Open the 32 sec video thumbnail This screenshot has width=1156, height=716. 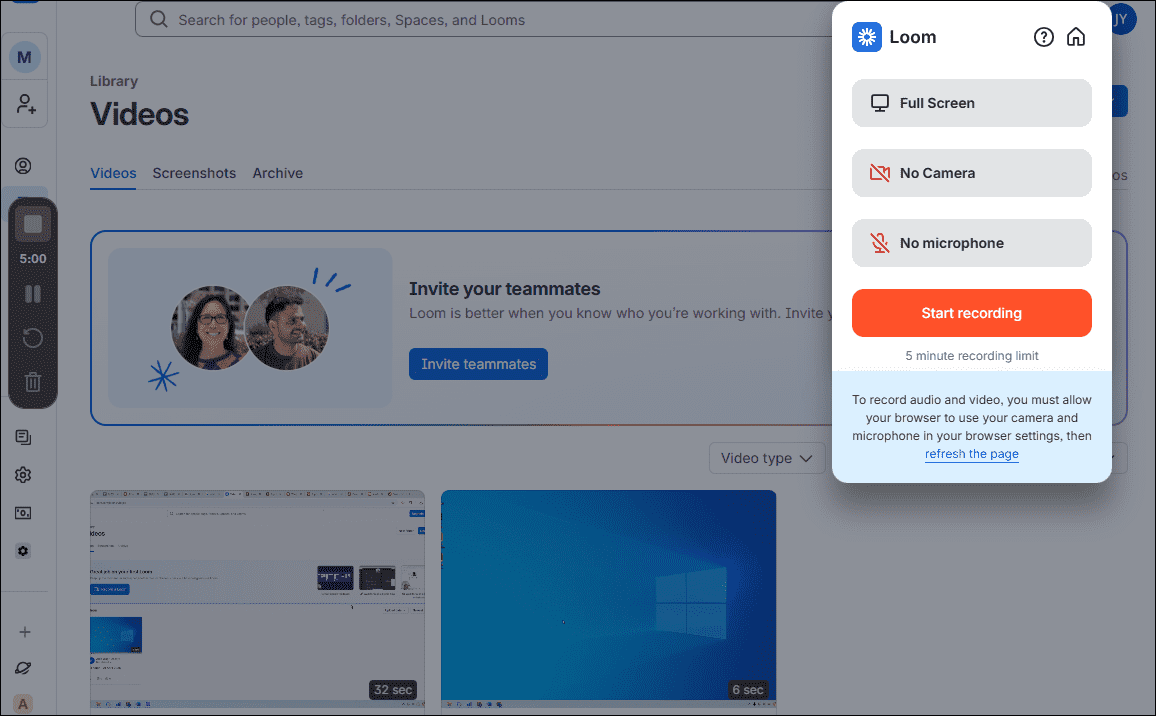257,599
